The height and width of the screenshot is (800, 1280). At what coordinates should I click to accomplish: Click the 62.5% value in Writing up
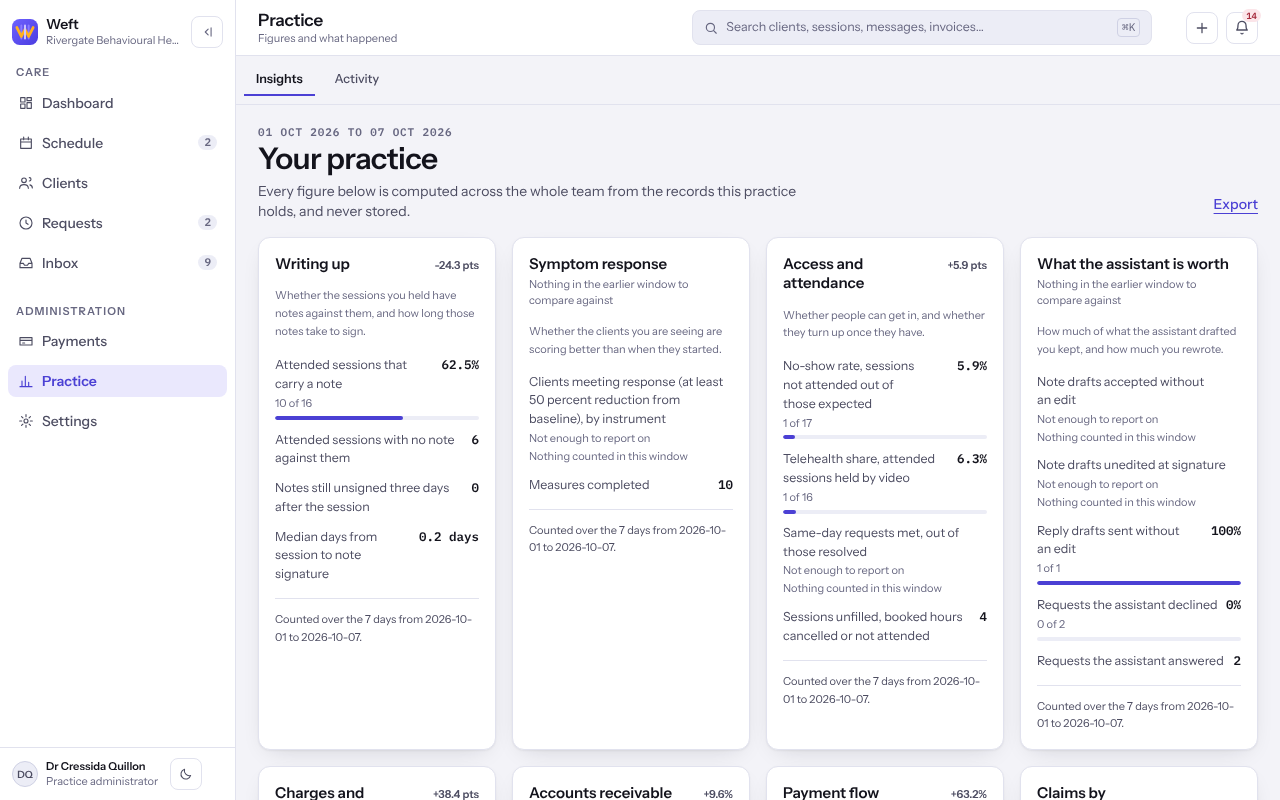click(460, 365)
